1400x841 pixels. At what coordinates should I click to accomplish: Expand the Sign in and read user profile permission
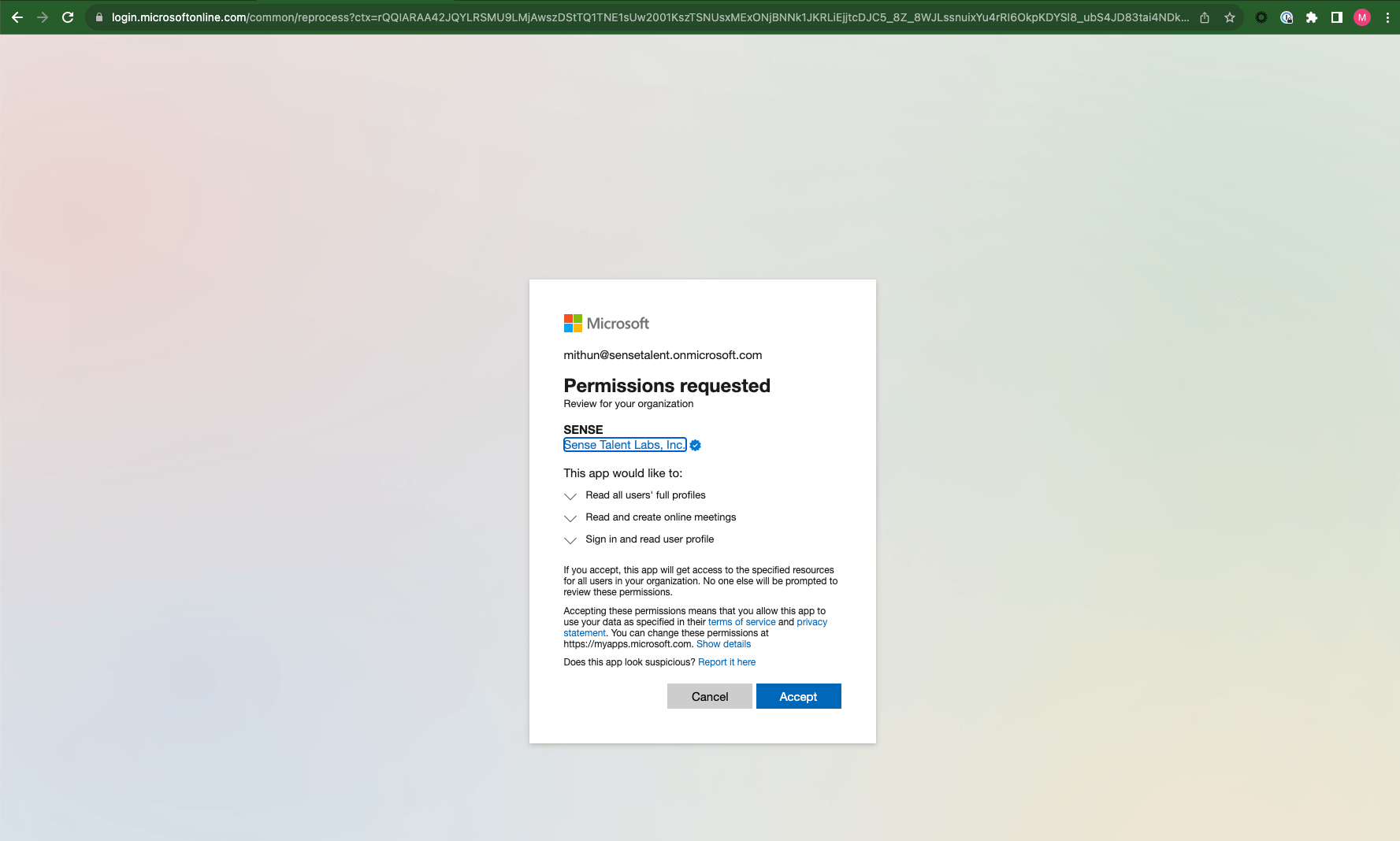coord(570,540)
